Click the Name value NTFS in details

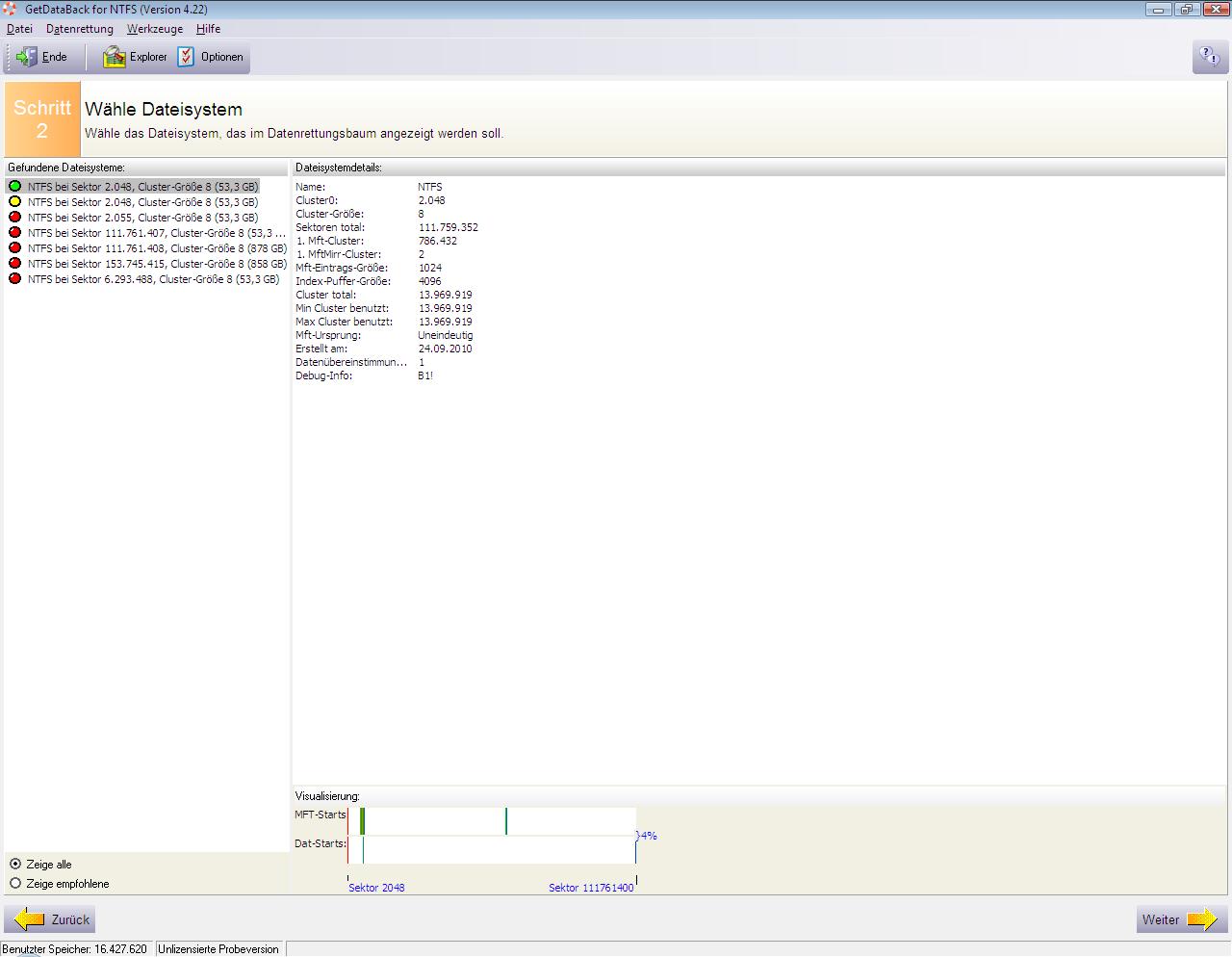(430, 187)
